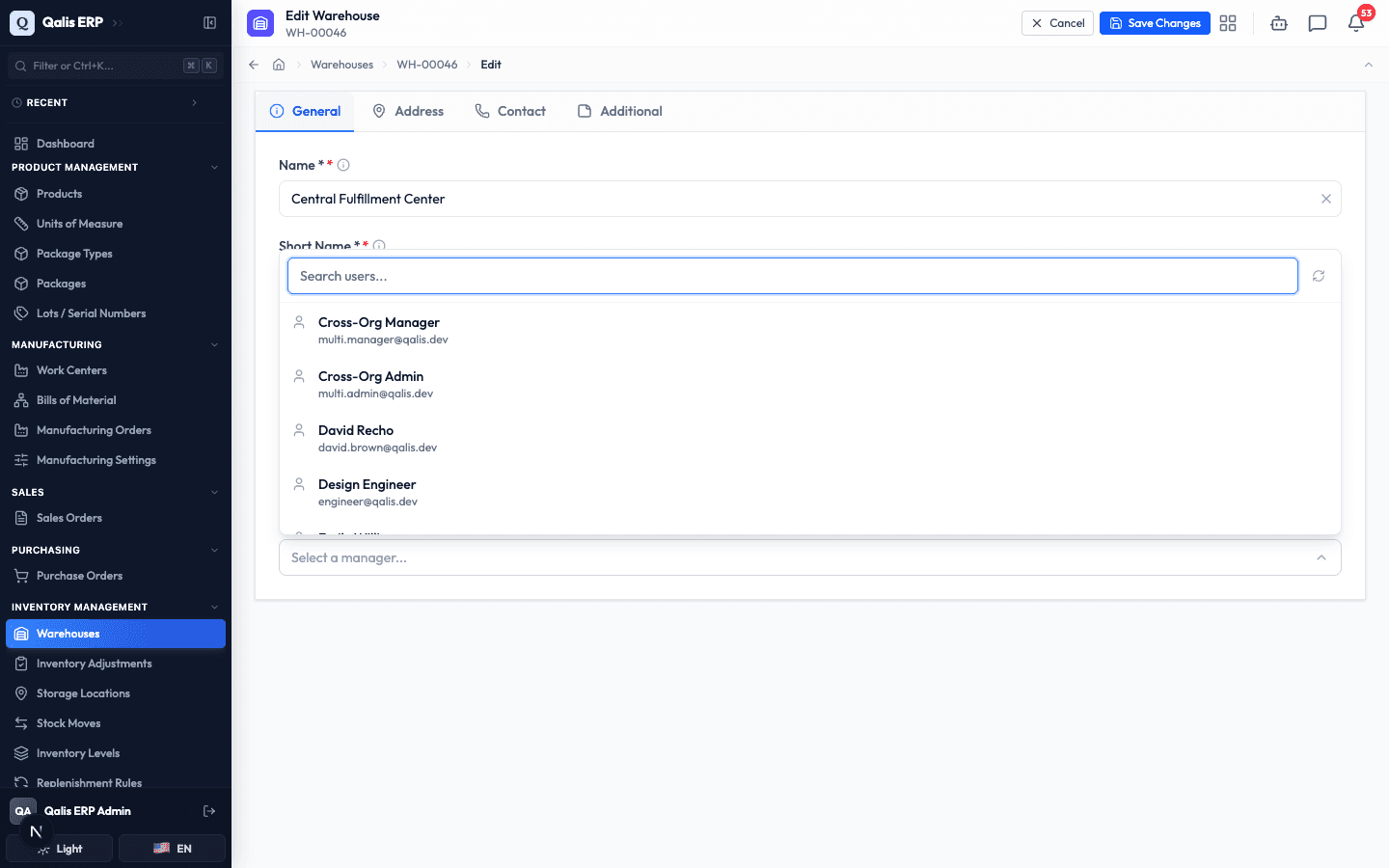Clear the Name field with the X icon

pyautogui.click(x=1326, y=199)
